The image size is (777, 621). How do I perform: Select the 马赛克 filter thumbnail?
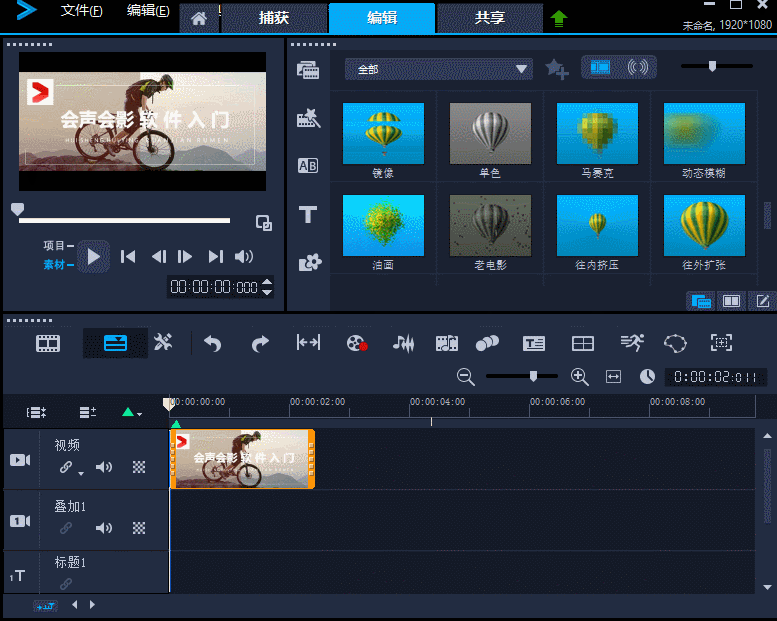(597, 133)
